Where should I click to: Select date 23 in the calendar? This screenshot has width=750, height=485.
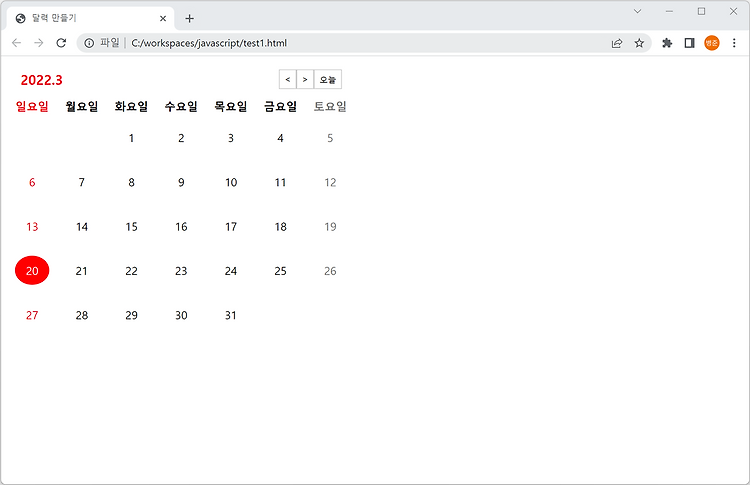[x=181, y=271]
